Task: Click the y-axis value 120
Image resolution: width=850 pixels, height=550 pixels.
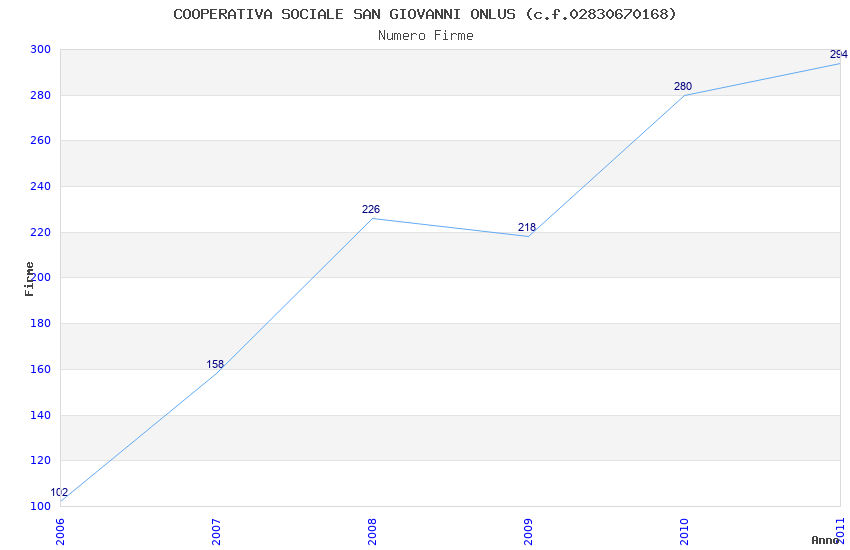Action: (x=41, y=461)
